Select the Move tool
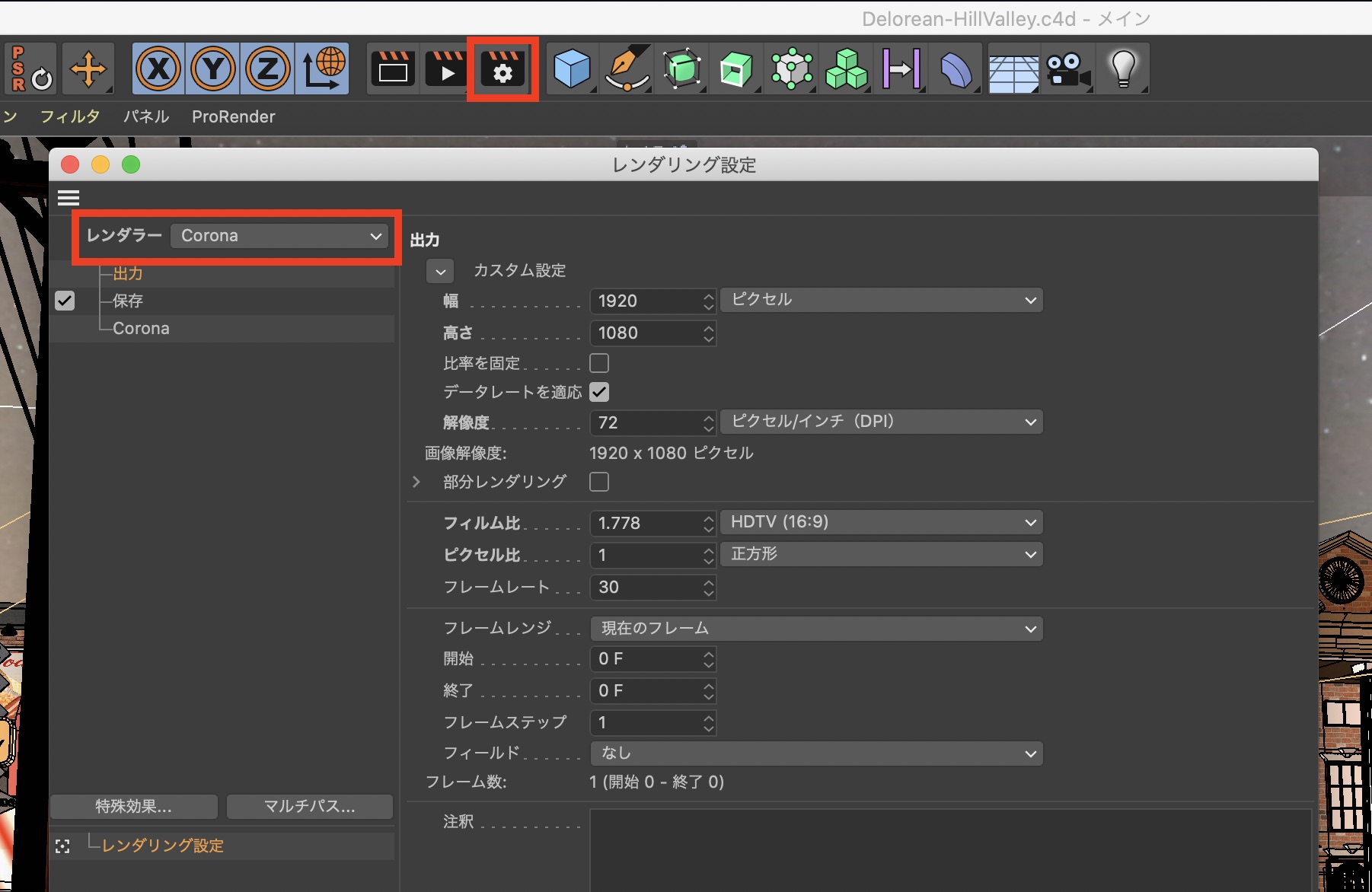This screenshot has width=1372, height=892. tap(88, 69)
